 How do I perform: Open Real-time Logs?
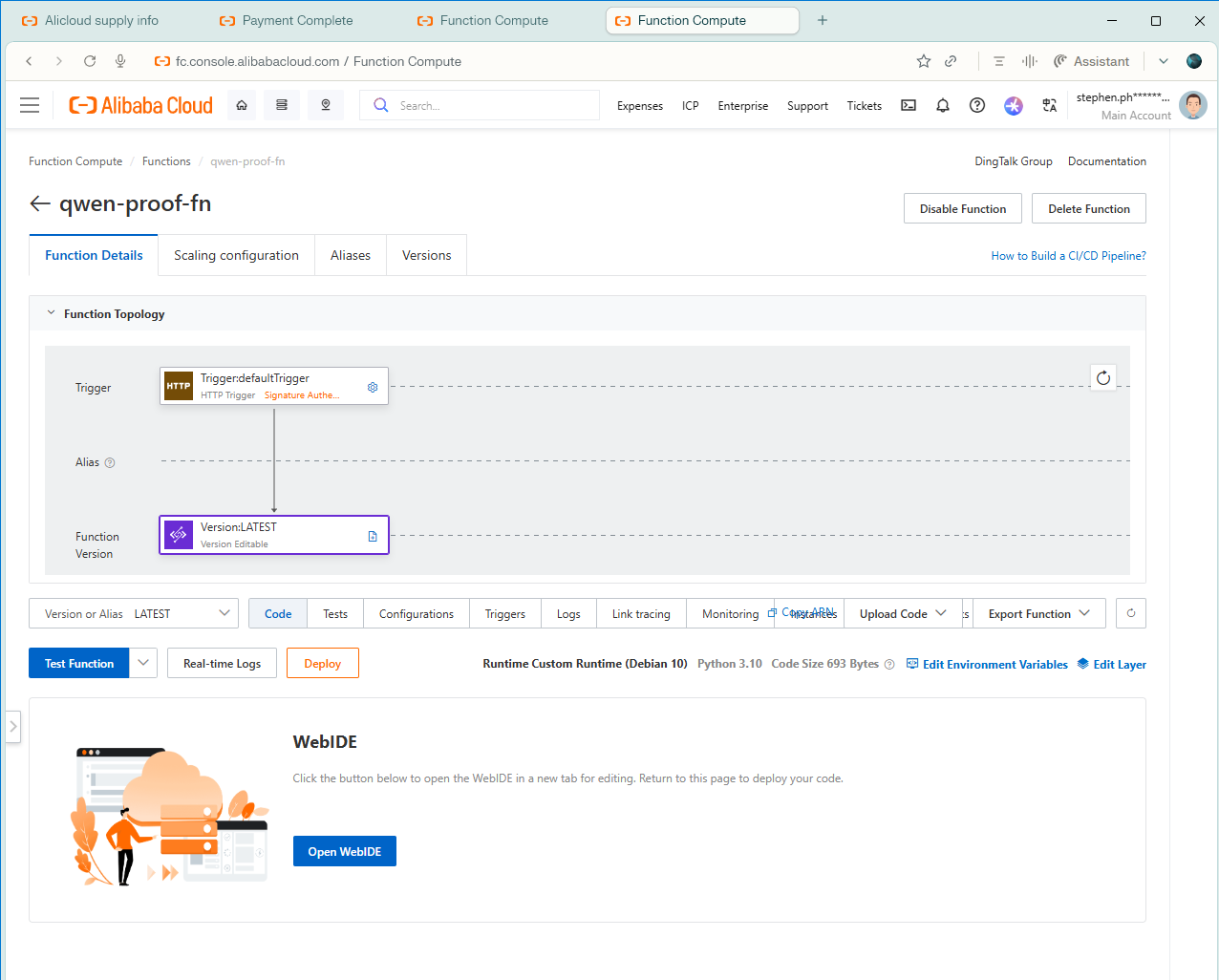point(222,663)
